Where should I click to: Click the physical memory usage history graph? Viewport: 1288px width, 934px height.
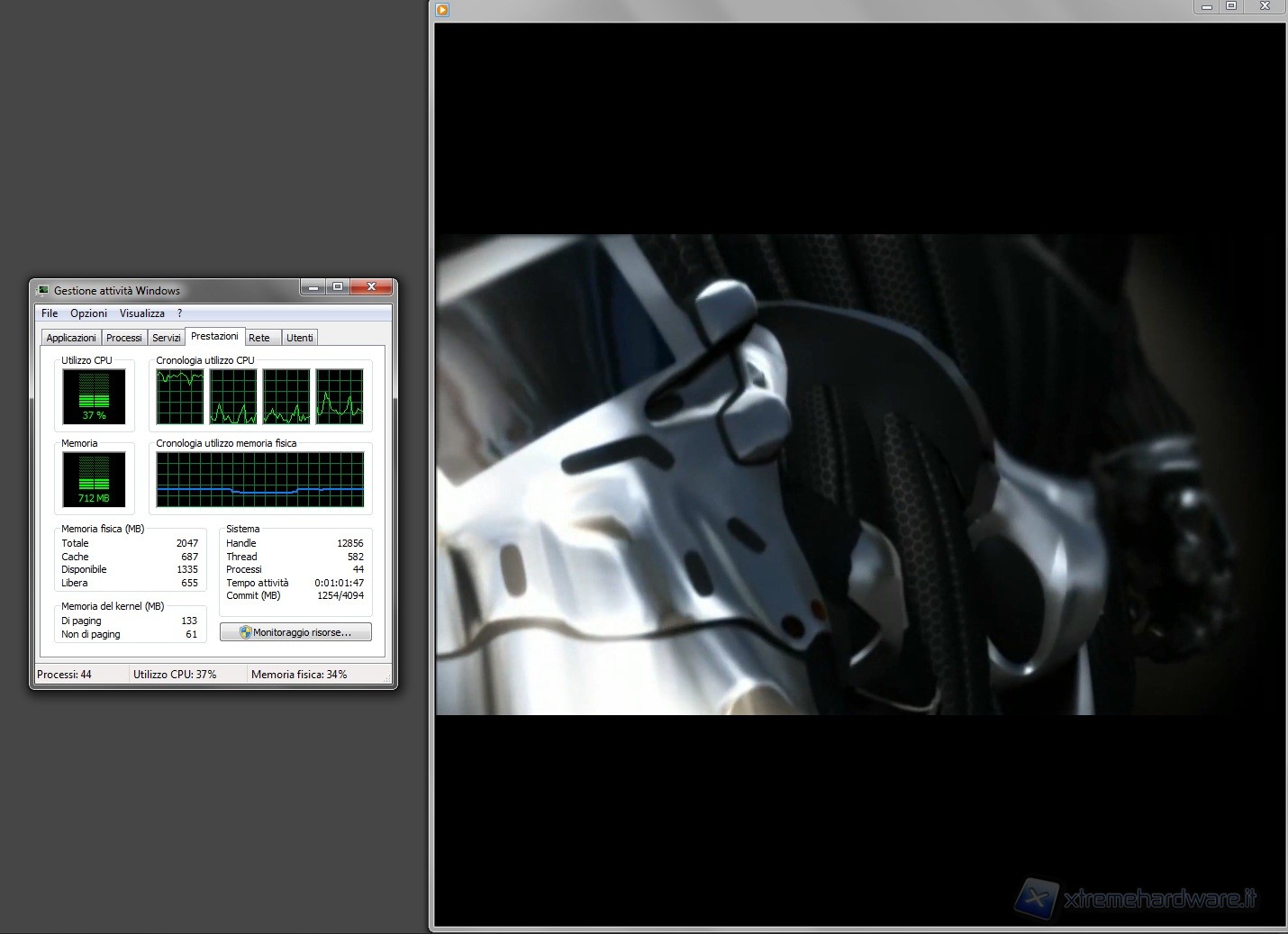click(x=260, y=480)
